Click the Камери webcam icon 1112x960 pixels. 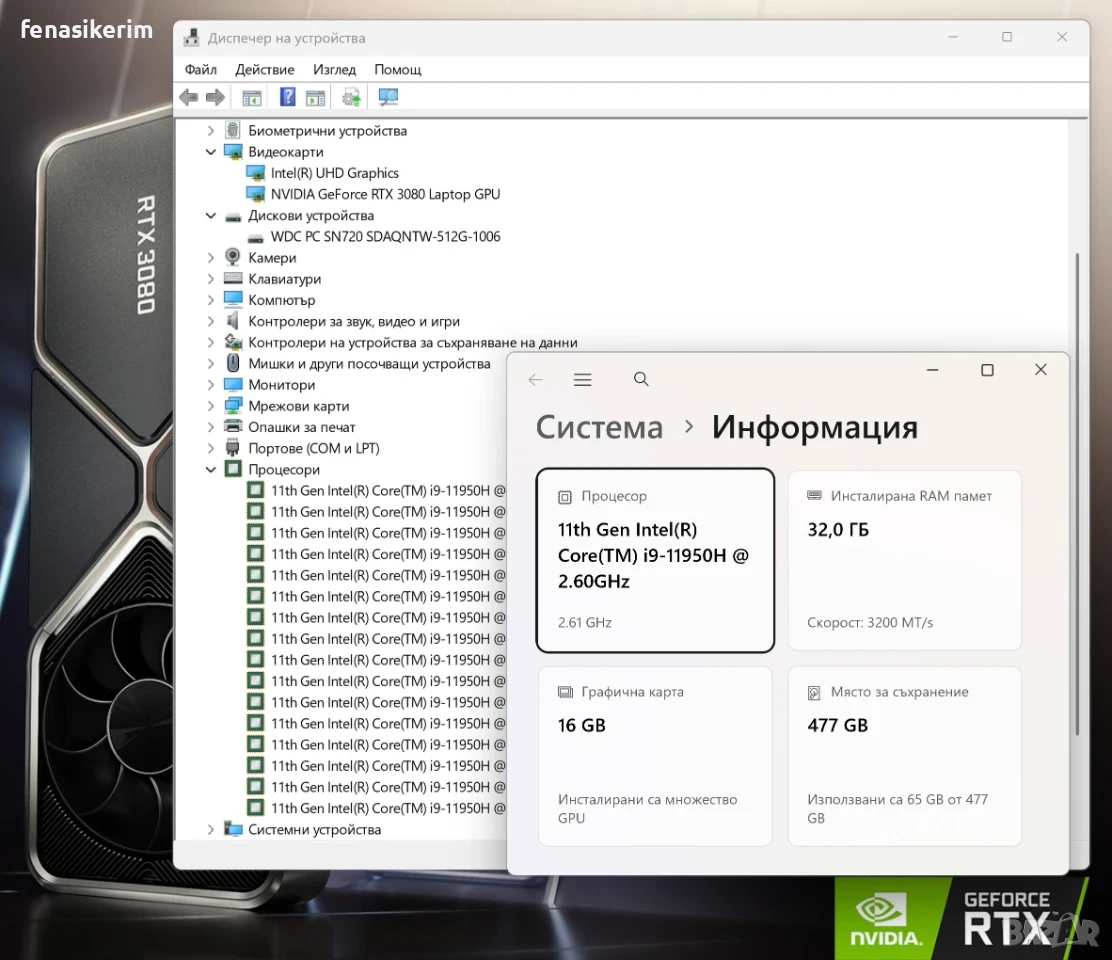[233, 257]
